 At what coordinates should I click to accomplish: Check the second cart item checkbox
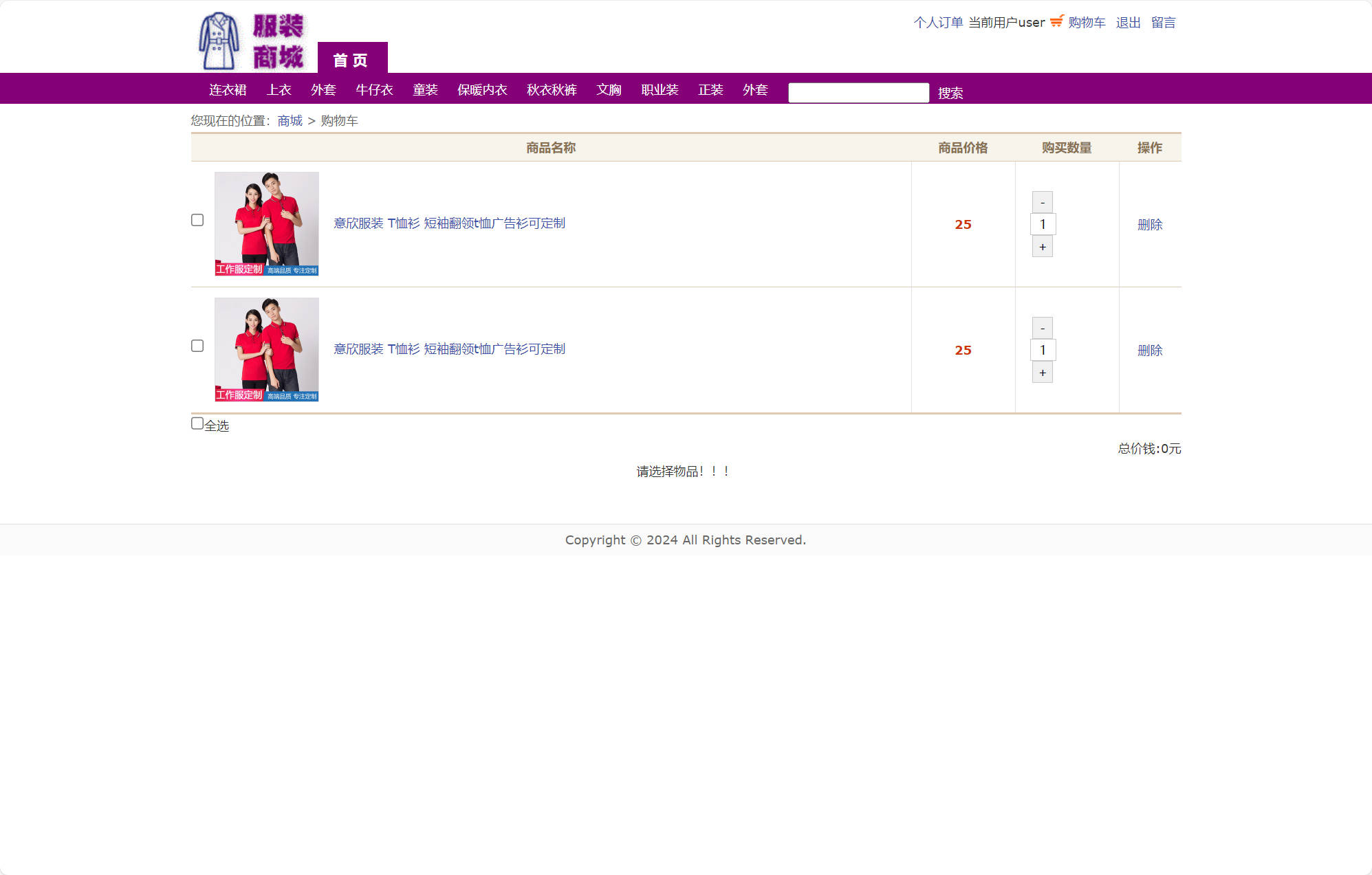197,346
